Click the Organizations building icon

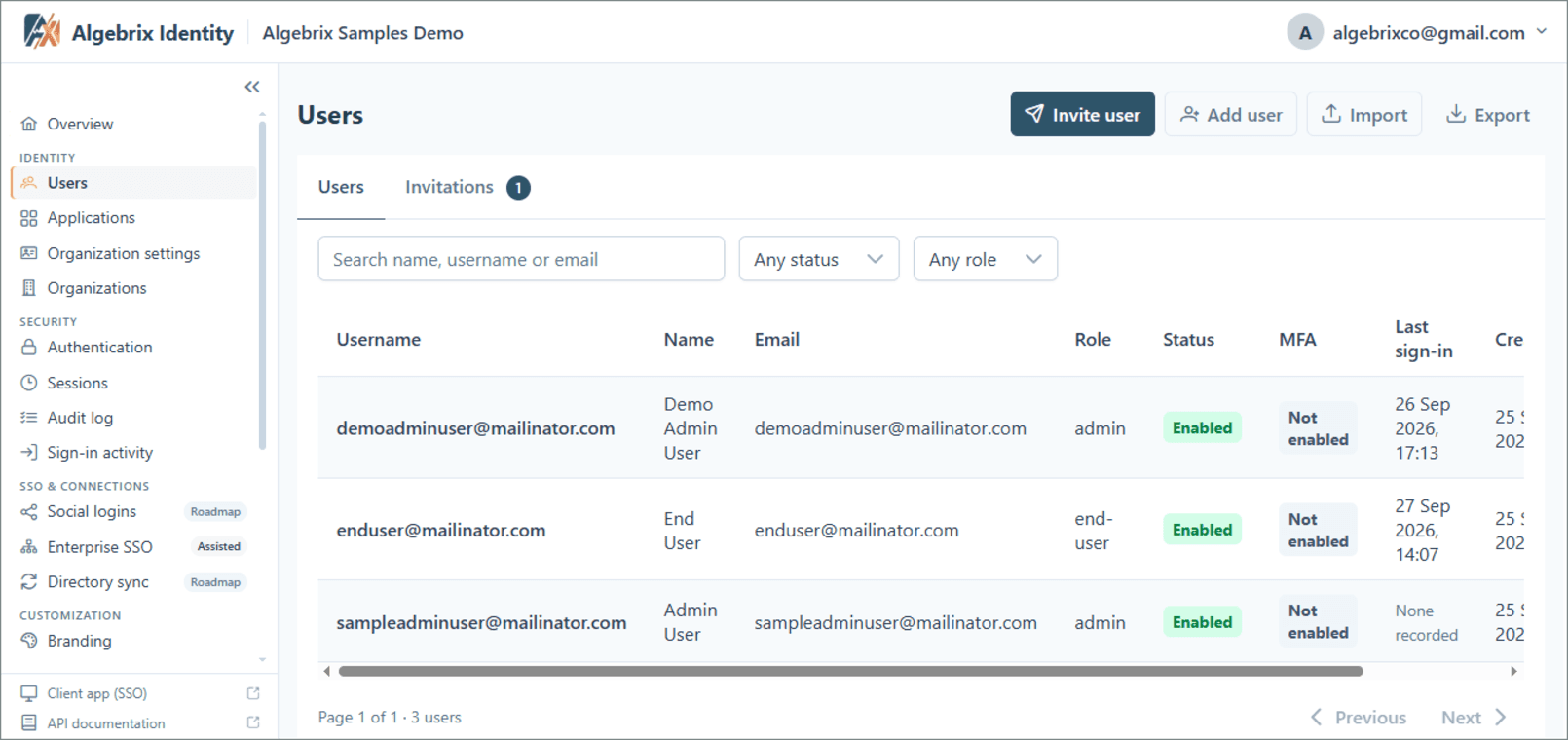point(29,288)
